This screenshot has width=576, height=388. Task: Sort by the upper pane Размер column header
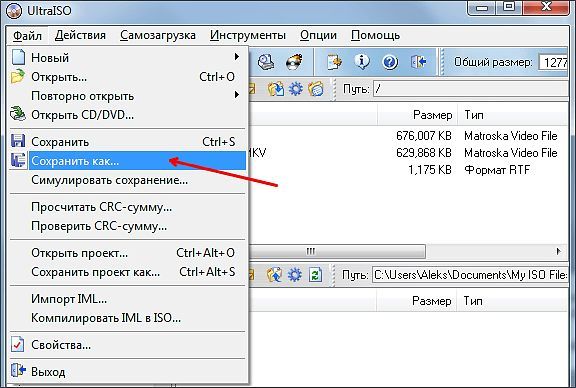tap(418, 115)
